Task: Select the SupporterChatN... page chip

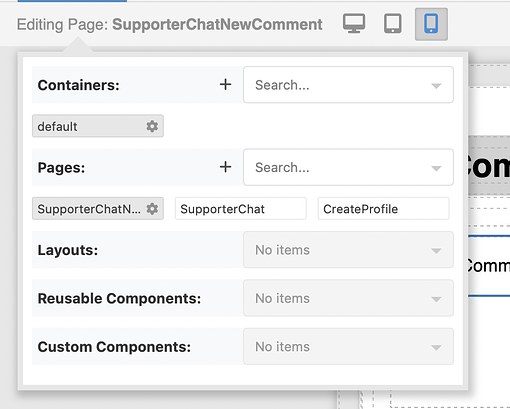Action: pyautogui.click(x=98, y=209)
